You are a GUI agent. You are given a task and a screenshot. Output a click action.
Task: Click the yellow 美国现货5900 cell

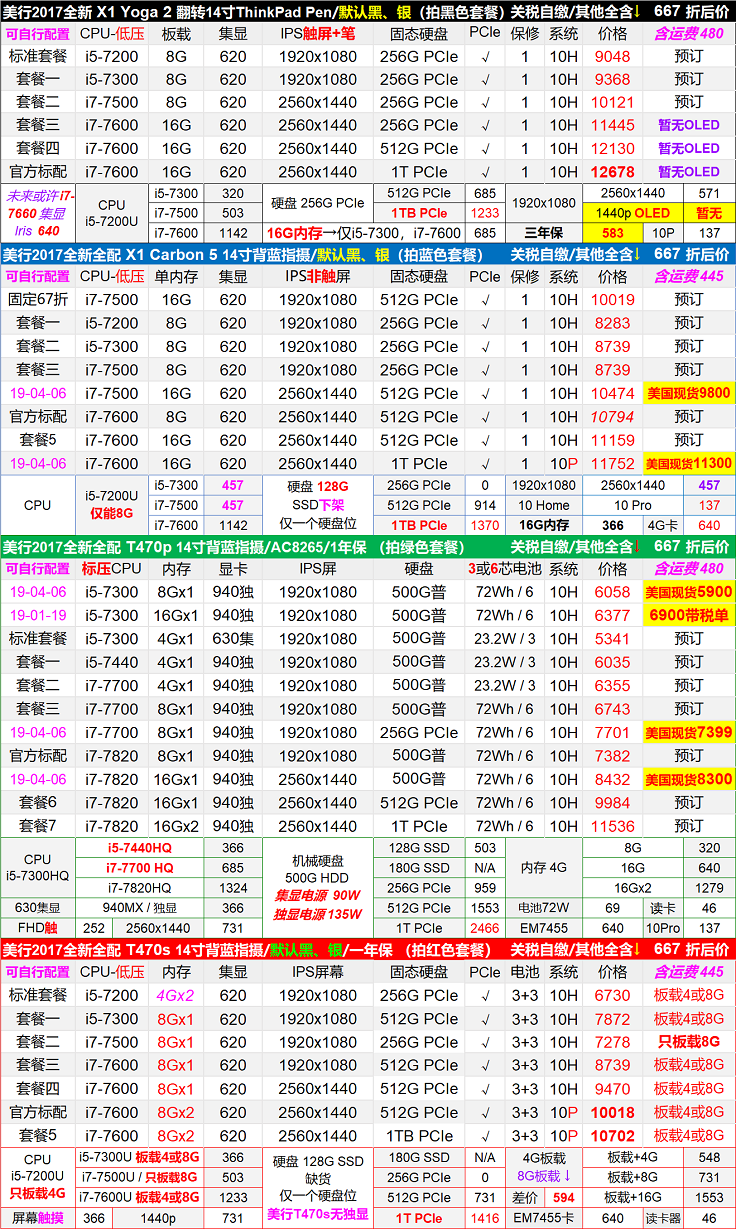tap(688, 592)
